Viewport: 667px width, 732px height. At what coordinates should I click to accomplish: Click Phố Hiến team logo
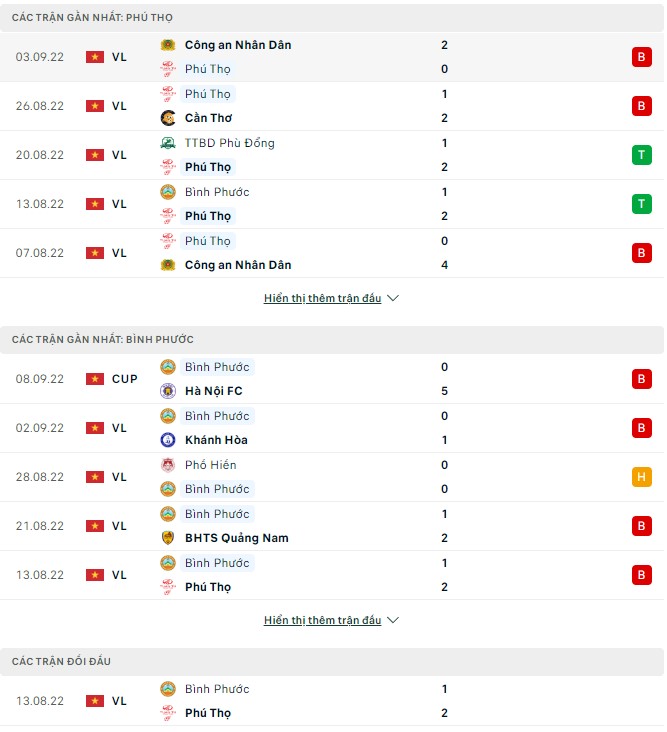pyautogui.click(x=168, y=465)
